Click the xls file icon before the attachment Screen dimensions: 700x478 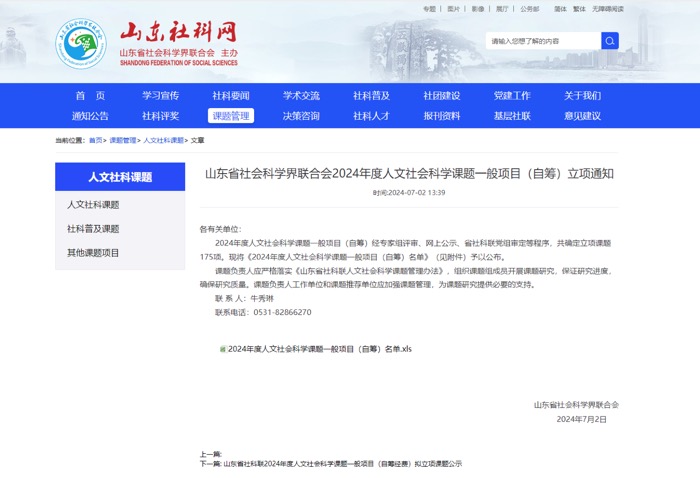[x=223, y=349]
